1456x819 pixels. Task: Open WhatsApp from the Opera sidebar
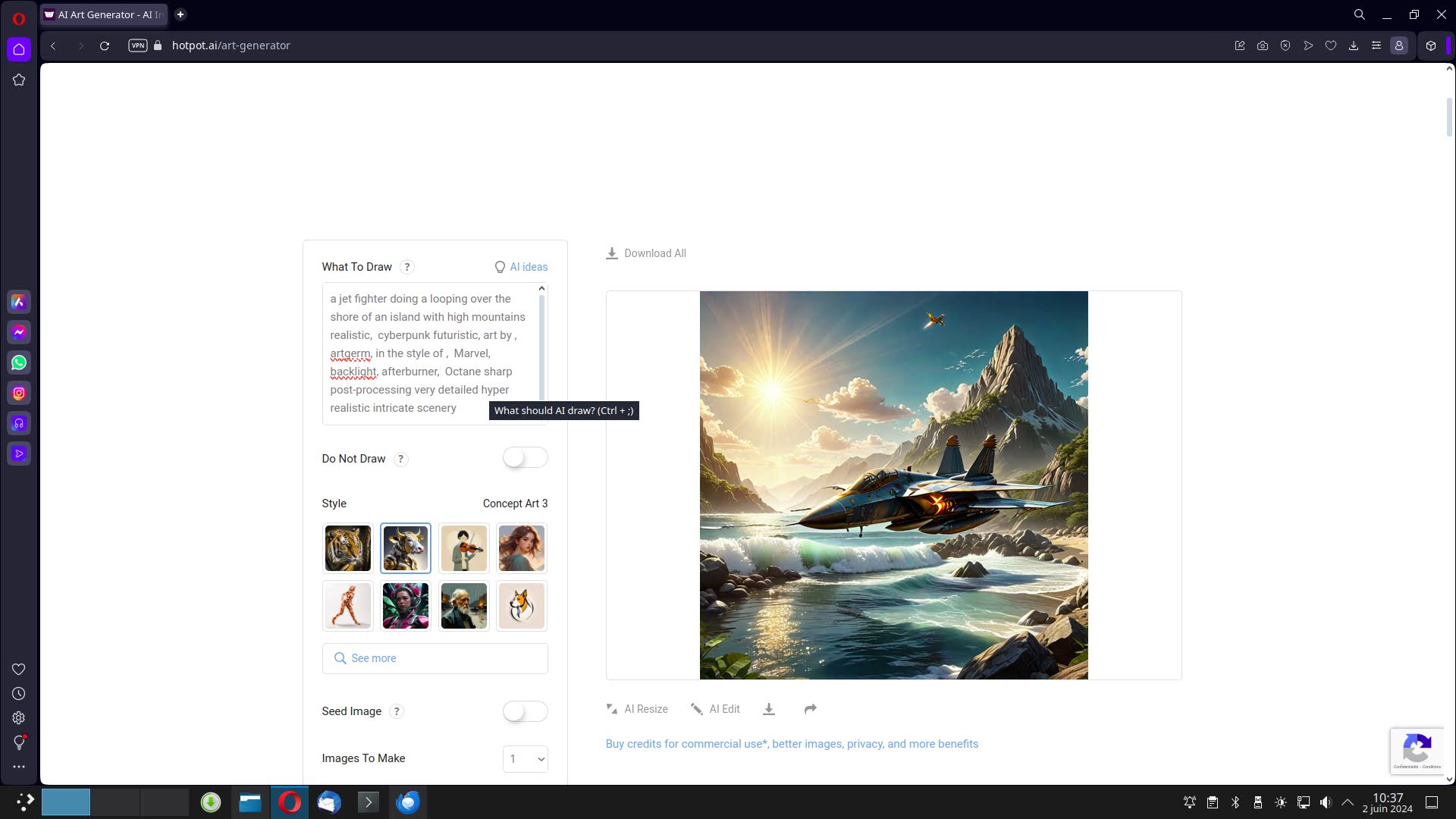click(19, 362)
